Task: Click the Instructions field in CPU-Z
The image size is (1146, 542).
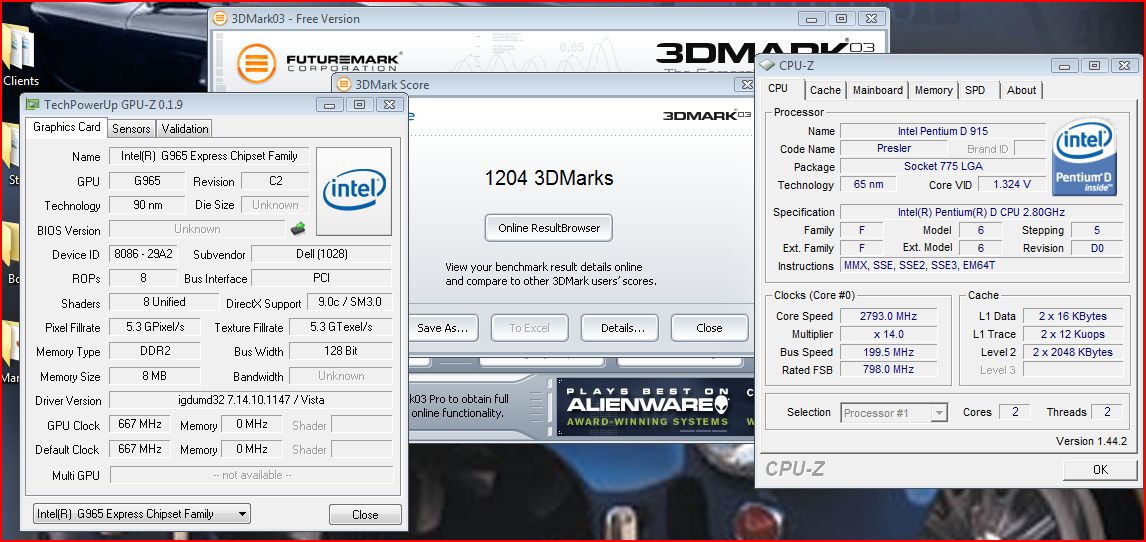Action: click(982, 266)
